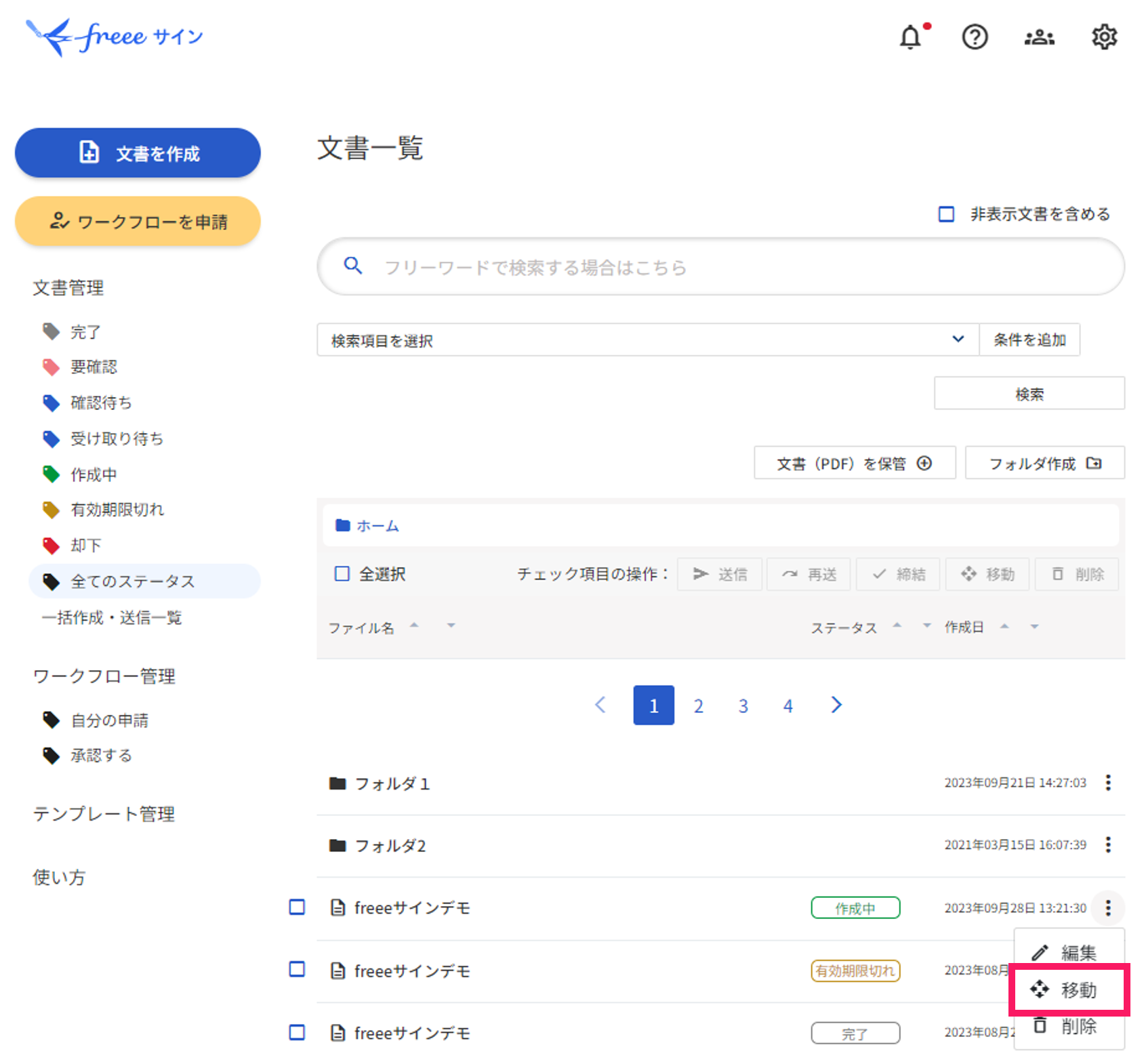Go to page 4
The width and height of the screenshot is (1144, 1064).
[x=788, y=705]
